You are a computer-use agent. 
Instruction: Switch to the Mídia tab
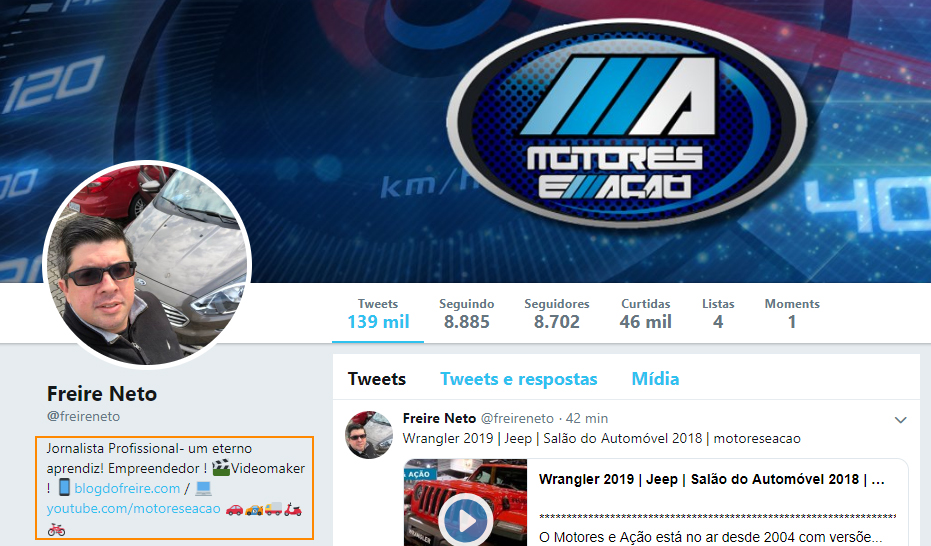tap(655, 379)
